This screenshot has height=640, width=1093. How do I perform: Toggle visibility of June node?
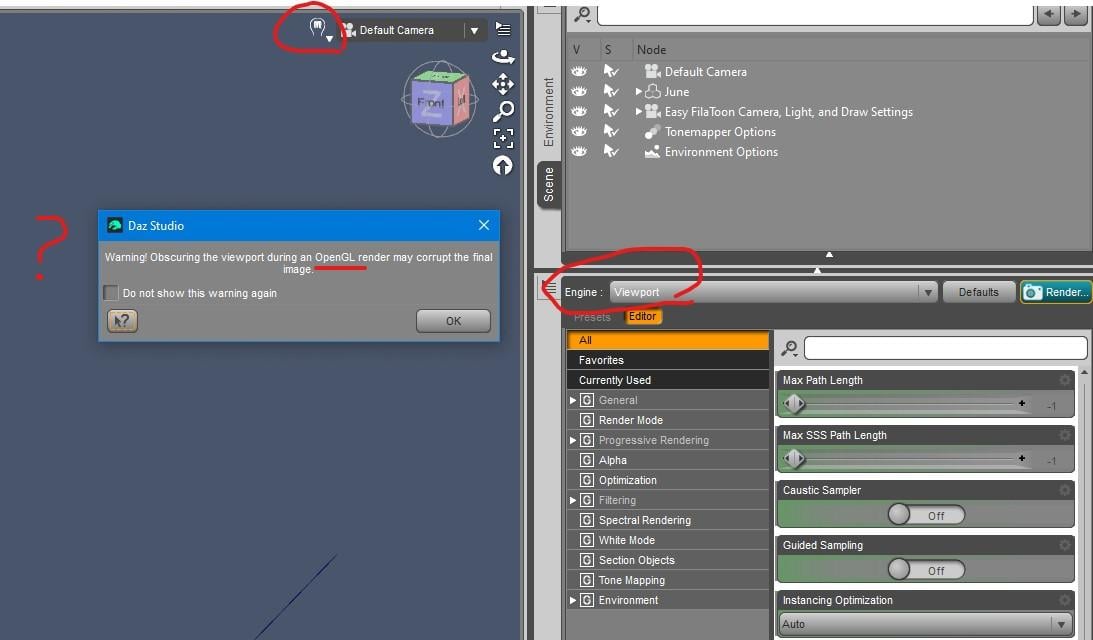pyautogui.click(x=579, y=91)
